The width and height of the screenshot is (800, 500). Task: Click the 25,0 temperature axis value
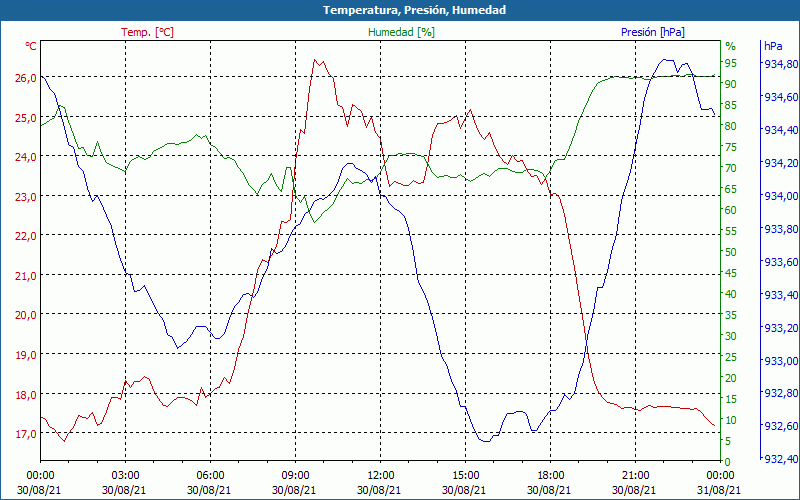click(x=28, y=118)
